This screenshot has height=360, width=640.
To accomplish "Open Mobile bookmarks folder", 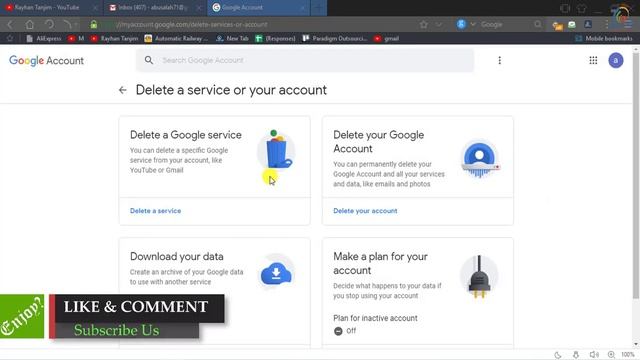I will point(604,38).
